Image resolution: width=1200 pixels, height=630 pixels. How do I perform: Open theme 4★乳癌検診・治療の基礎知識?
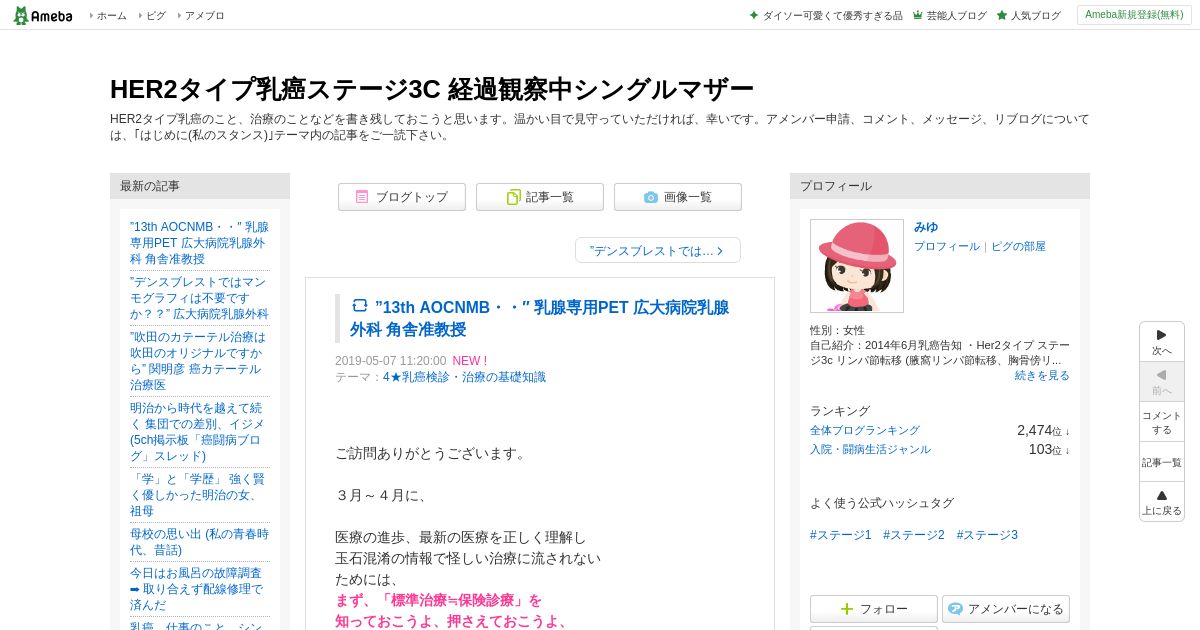click(464, 377)
